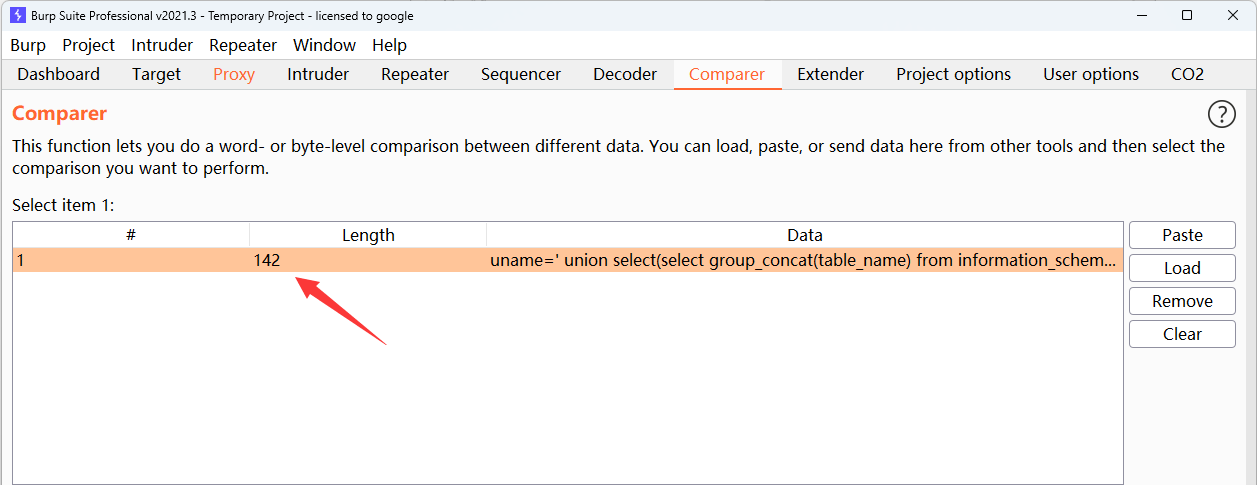Viewport: 1257px width, 485px height.
Task: Open the Help menu
Action: click(x=389, y=45)
